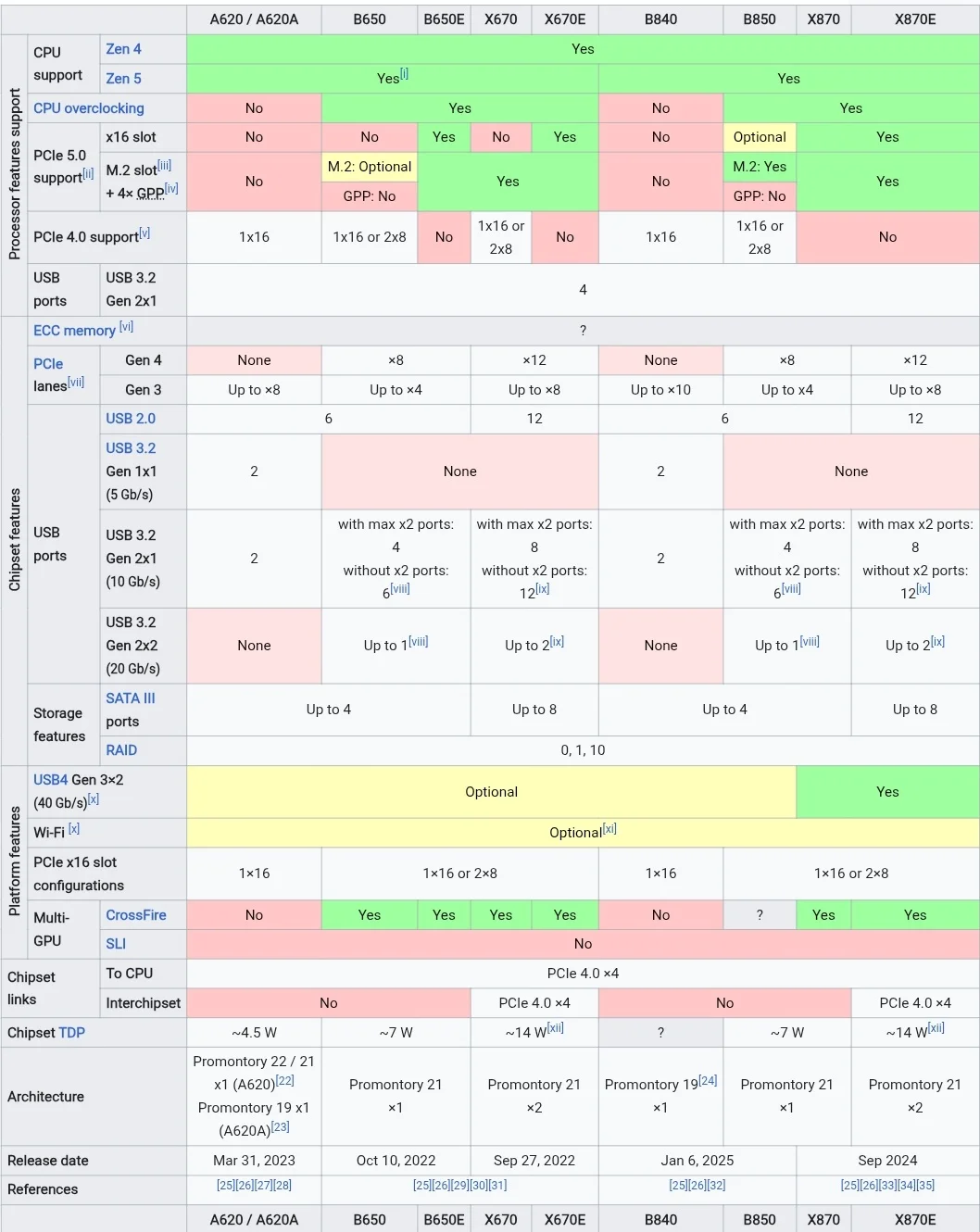Click the 'M.2: Yes' cell
The image size is (980, 1232).
(x=760, y=167)
